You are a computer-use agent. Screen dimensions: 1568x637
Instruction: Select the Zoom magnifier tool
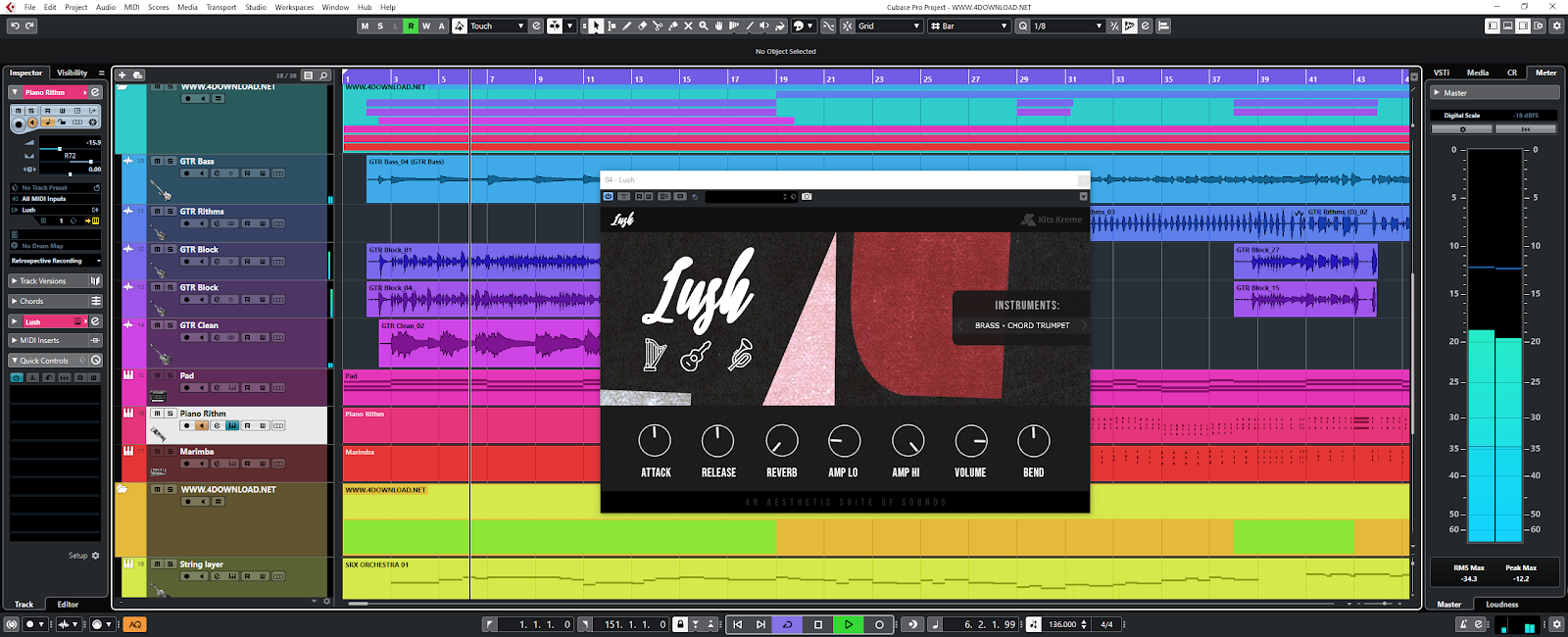tap(704, 26)
